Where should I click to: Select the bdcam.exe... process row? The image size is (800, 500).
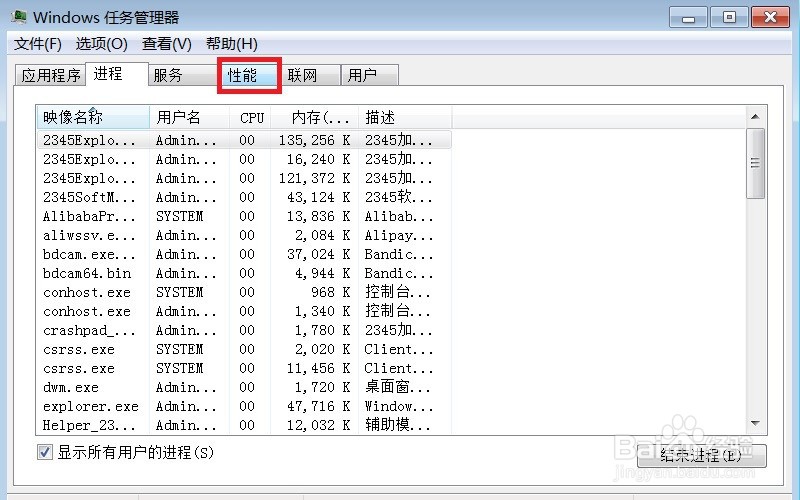(x=244, y=254)
